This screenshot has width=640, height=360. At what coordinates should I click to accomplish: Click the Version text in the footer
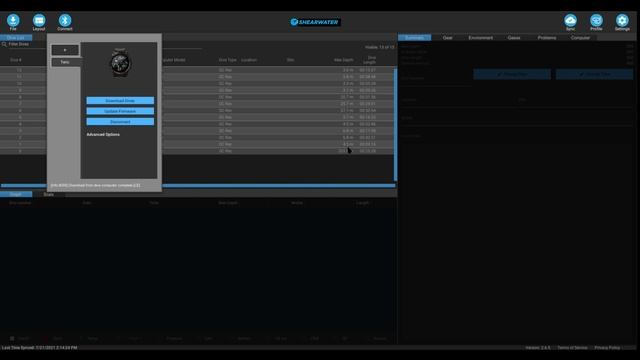coord(538,348)
